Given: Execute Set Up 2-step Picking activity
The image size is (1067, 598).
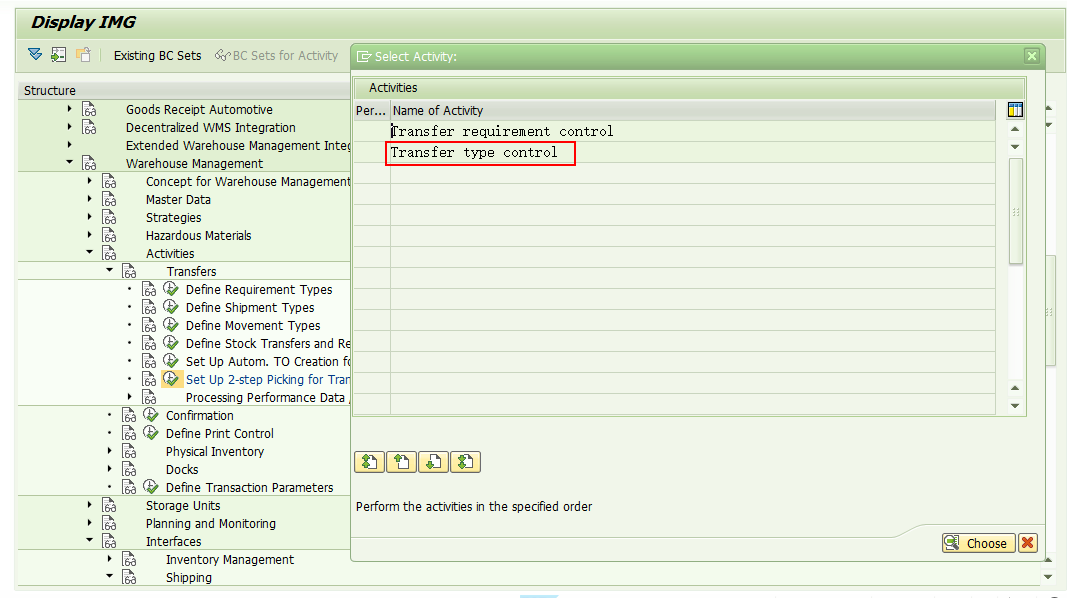Looking at the screenshot, I should point(171,379).
